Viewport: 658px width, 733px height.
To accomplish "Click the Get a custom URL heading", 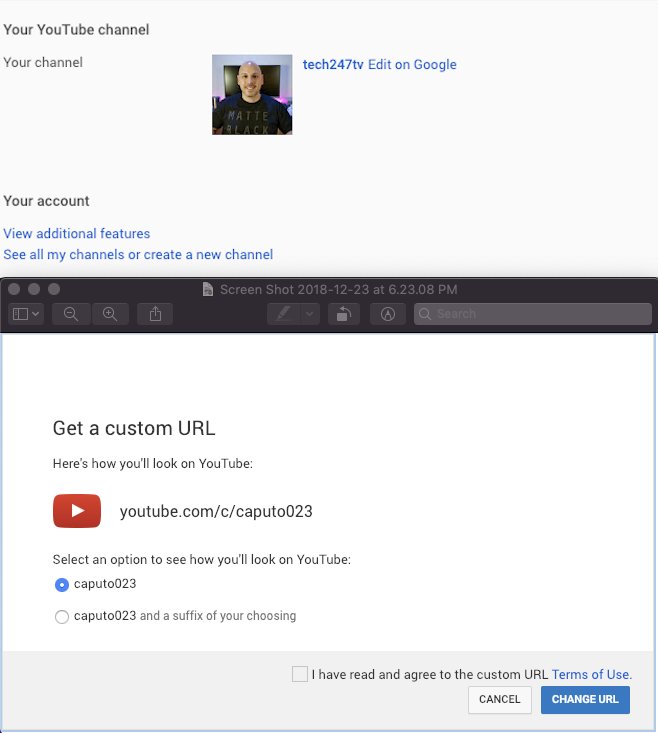I will (134, 428).
